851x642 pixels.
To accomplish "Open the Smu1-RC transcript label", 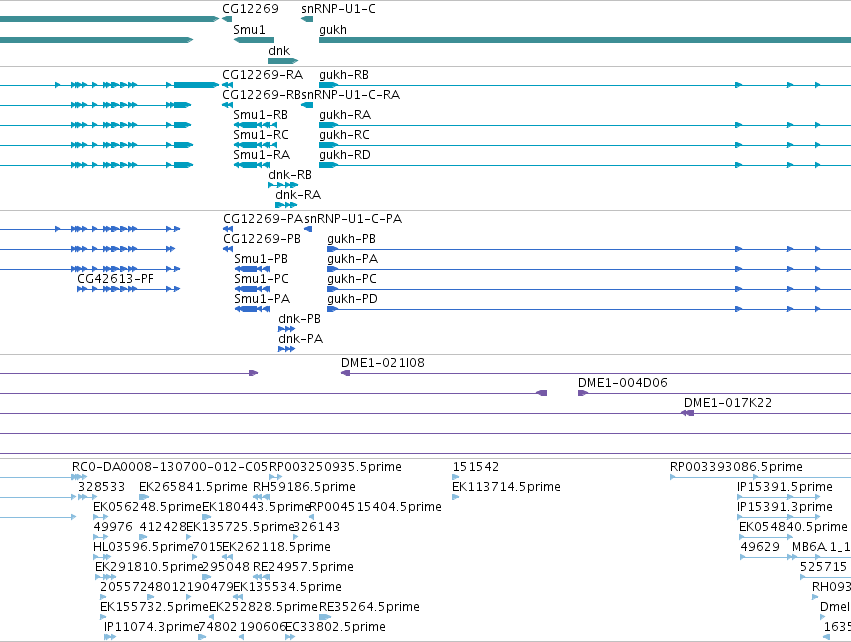I will [261, 135].
